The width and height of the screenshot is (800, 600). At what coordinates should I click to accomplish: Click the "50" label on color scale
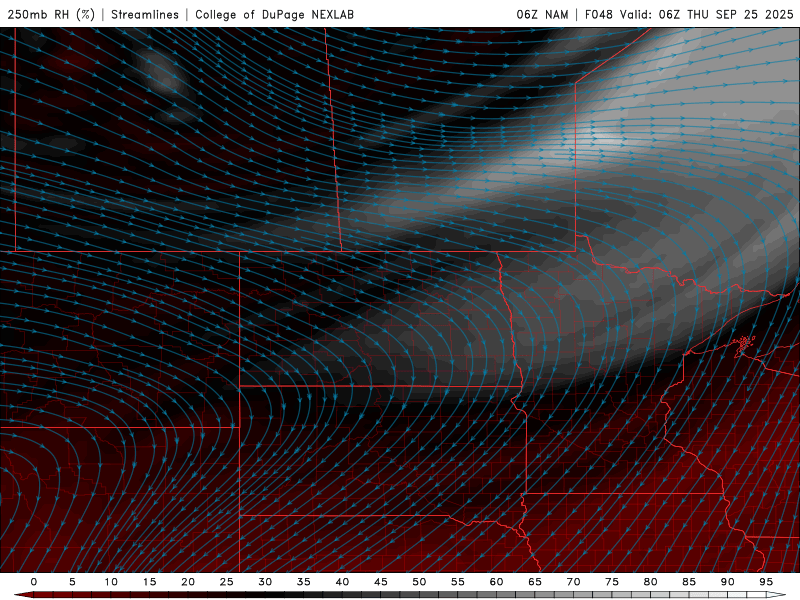[x=419, y=582]
